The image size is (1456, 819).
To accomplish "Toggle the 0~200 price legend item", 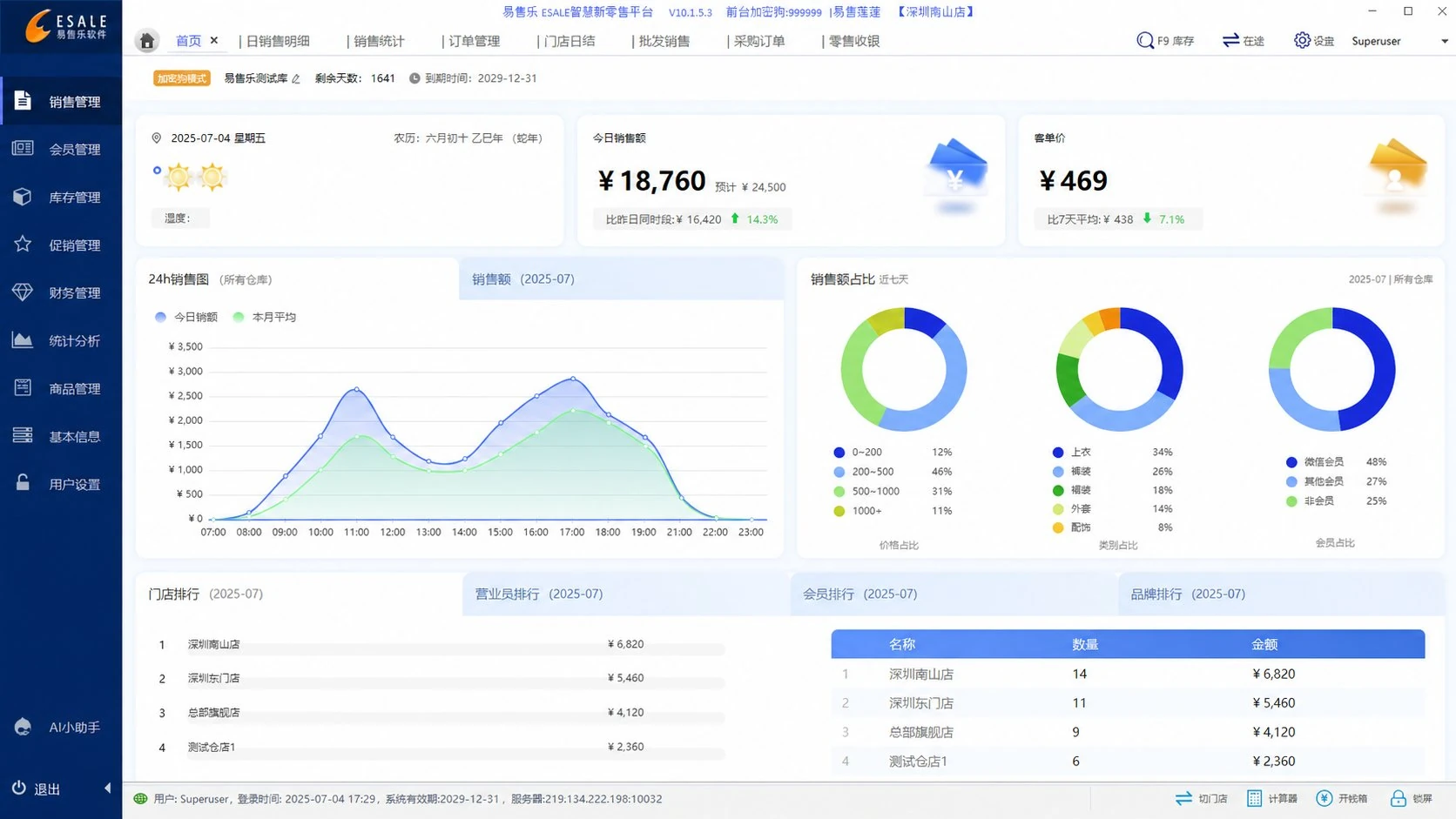I will point(858,452).
